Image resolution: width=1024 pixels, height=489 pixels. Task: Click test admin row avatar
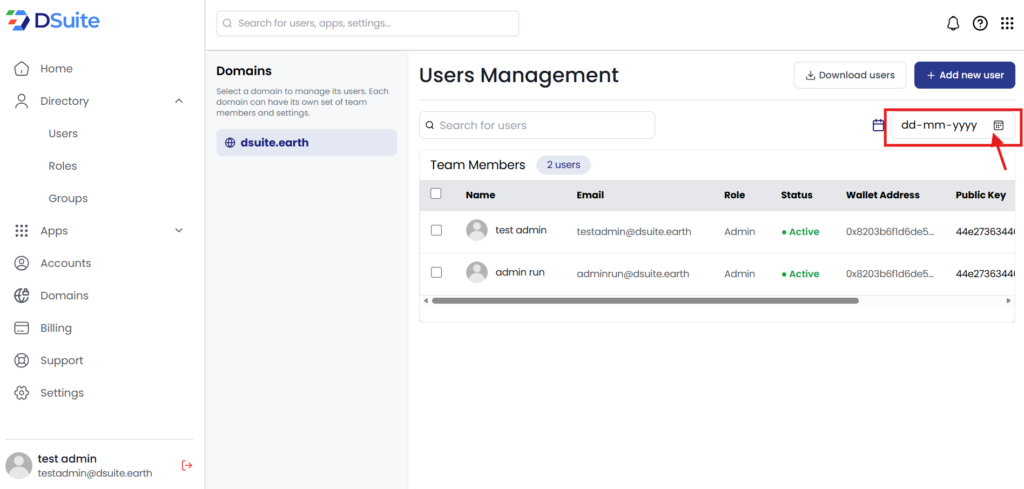tap(477, 230)
